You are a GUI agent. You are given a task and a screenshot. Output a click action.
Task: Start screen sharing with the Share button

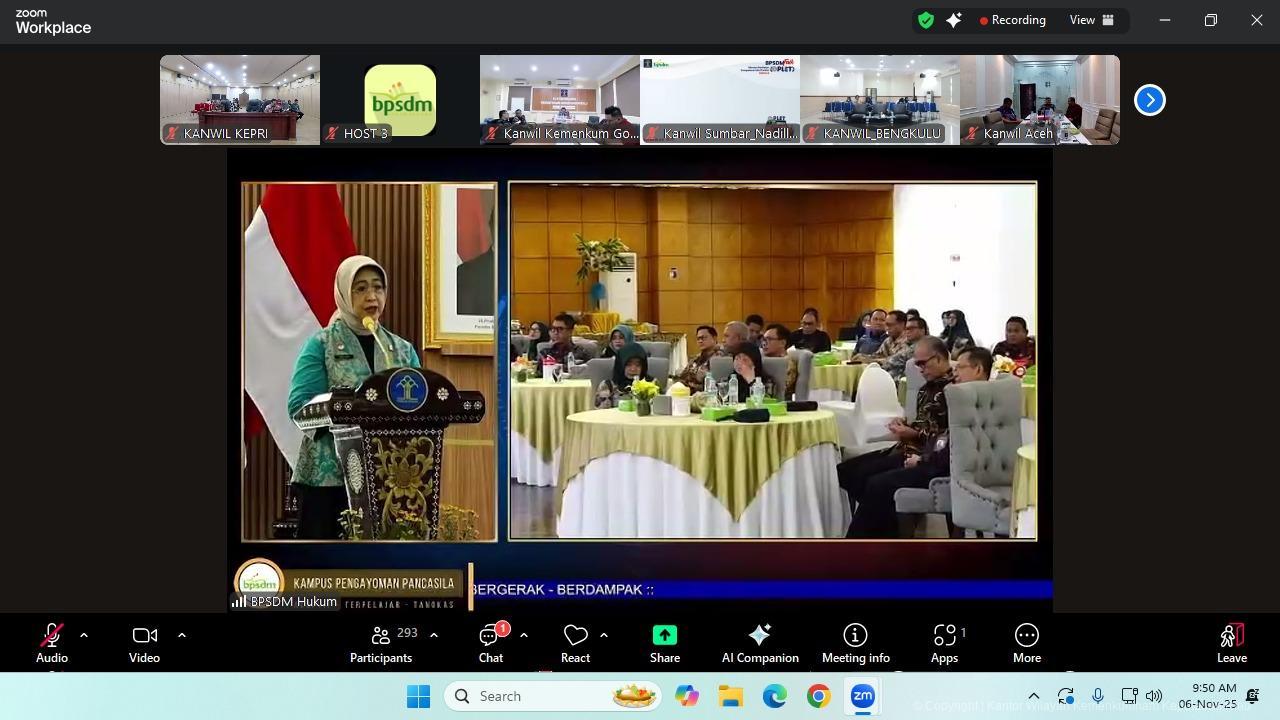(665, 643)
